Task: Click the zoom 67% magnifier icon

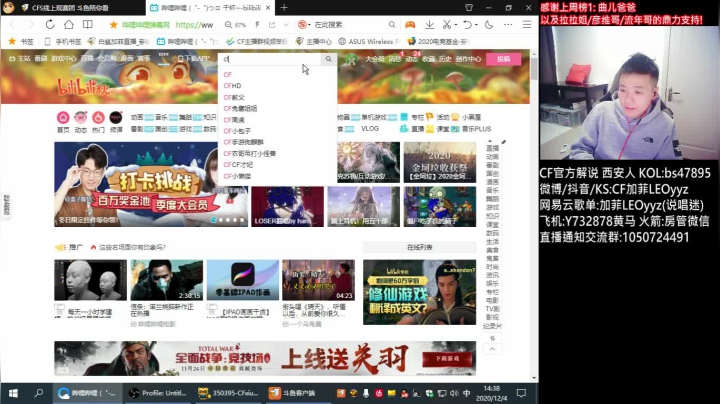Action: click(228, 25)
